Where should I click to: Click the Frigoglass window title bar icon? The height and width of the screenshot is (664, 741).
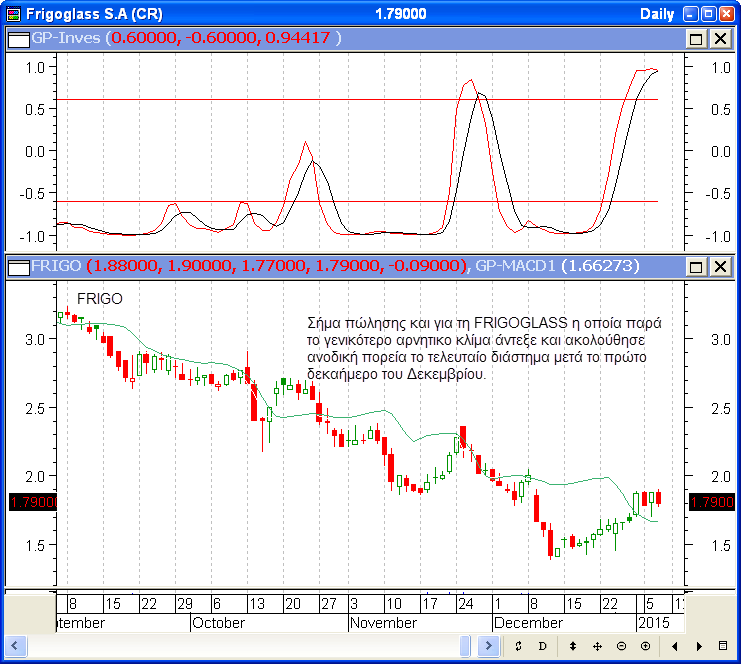point(14,14)
